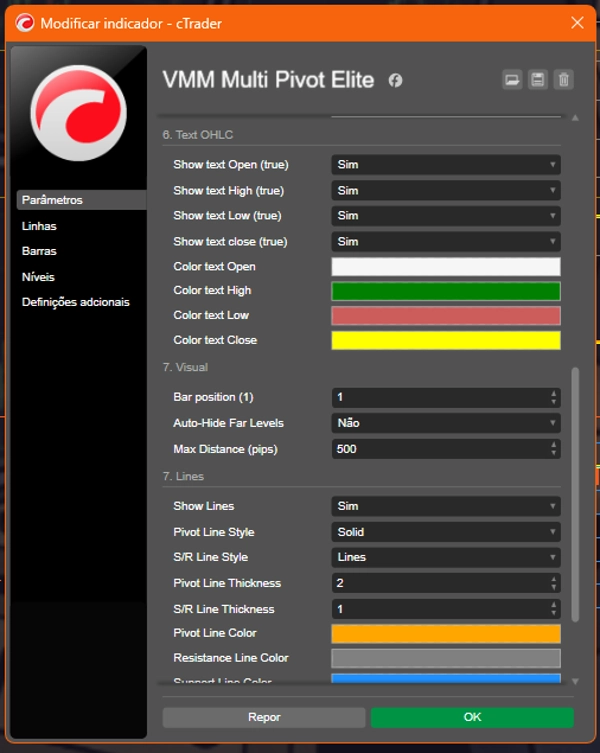The width and height of the screenshot is (600, 753).
Task: Open Definições adicionais section
Action: [x=75, y=302]
